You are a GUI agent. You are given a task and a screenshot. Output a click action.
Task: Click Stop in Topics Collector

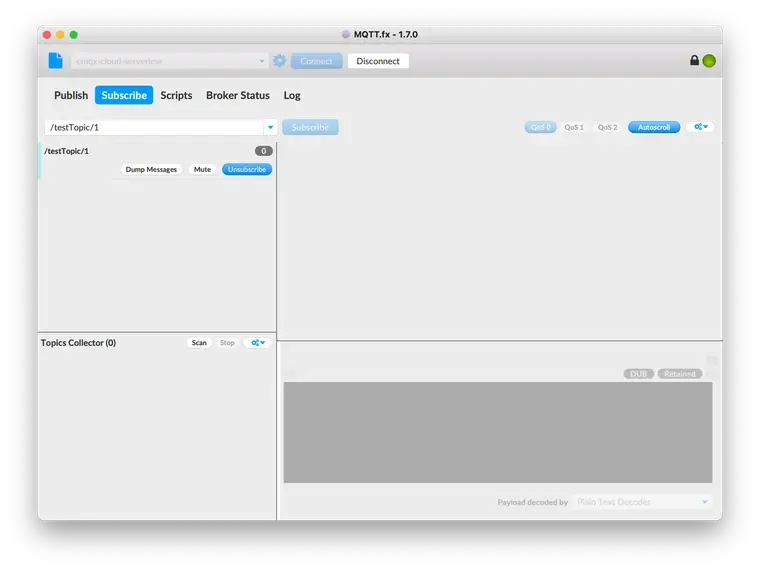(x=227, y=343)
